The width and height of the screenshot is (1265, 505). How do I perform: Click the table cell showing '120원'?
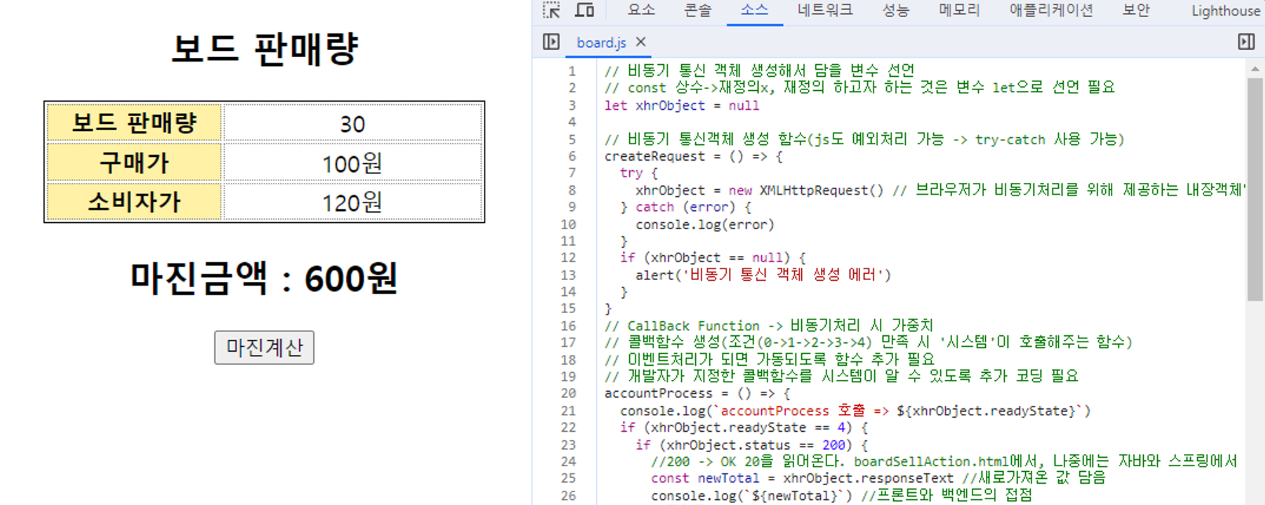pos(353,201)
